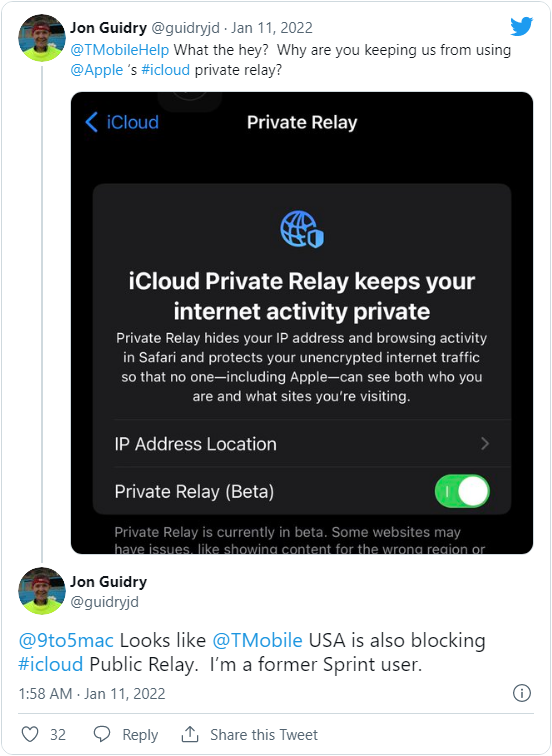
Task: Click the reply speech bubble icon
Action: pos(102,734)
